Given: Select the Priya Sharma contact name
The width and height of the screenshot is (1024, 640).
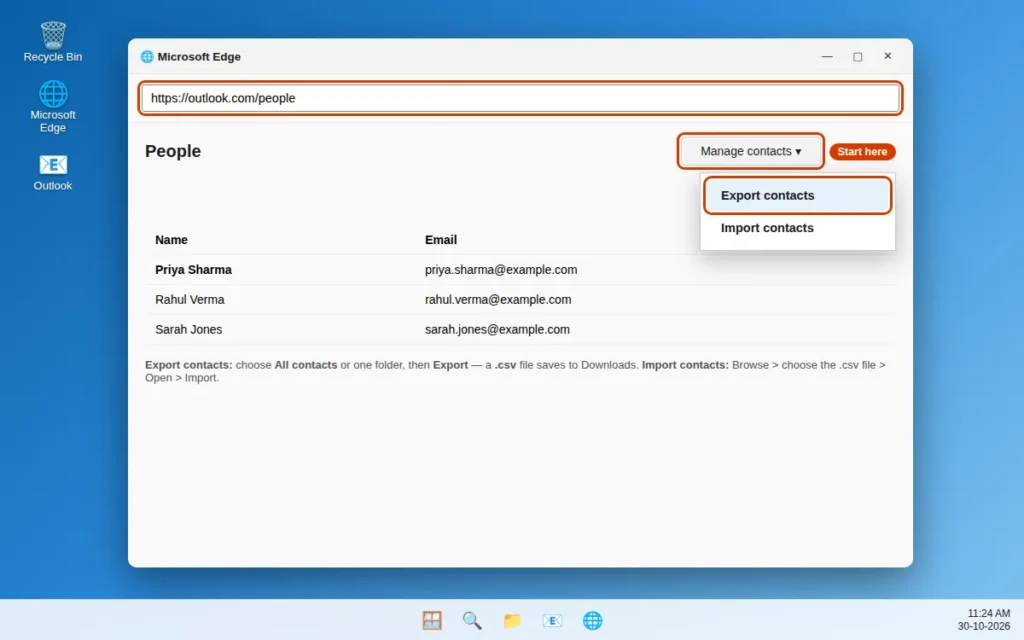Looking at the screenshot, I should (193, 270).
